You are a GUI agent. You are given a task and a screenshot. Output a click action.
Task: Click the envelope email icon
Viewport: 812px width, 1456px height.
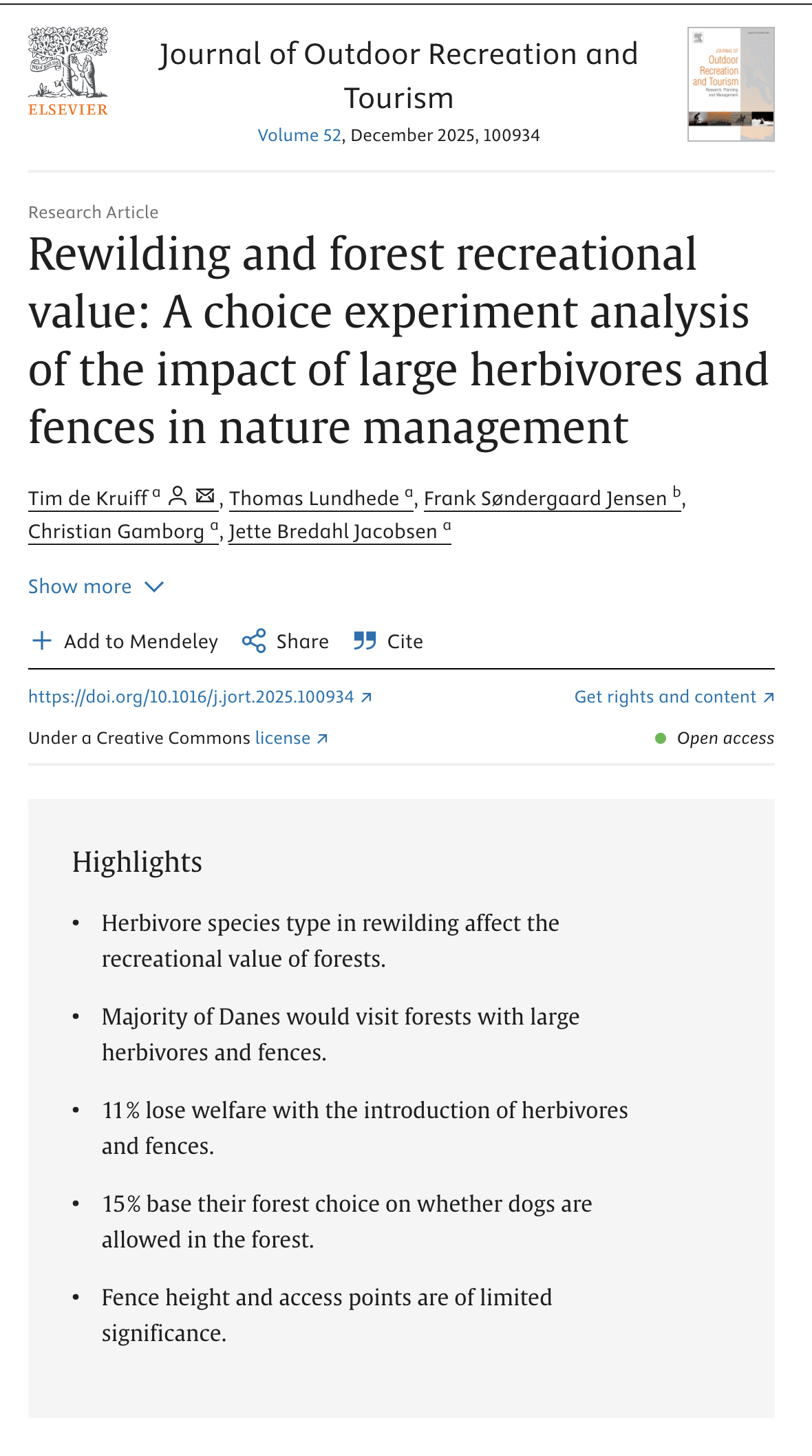coord(205,495)
